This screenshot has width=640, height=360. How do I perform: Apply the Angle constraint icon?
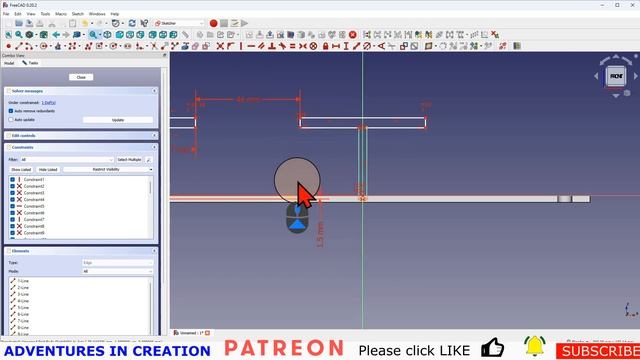[x=381, y=46]
